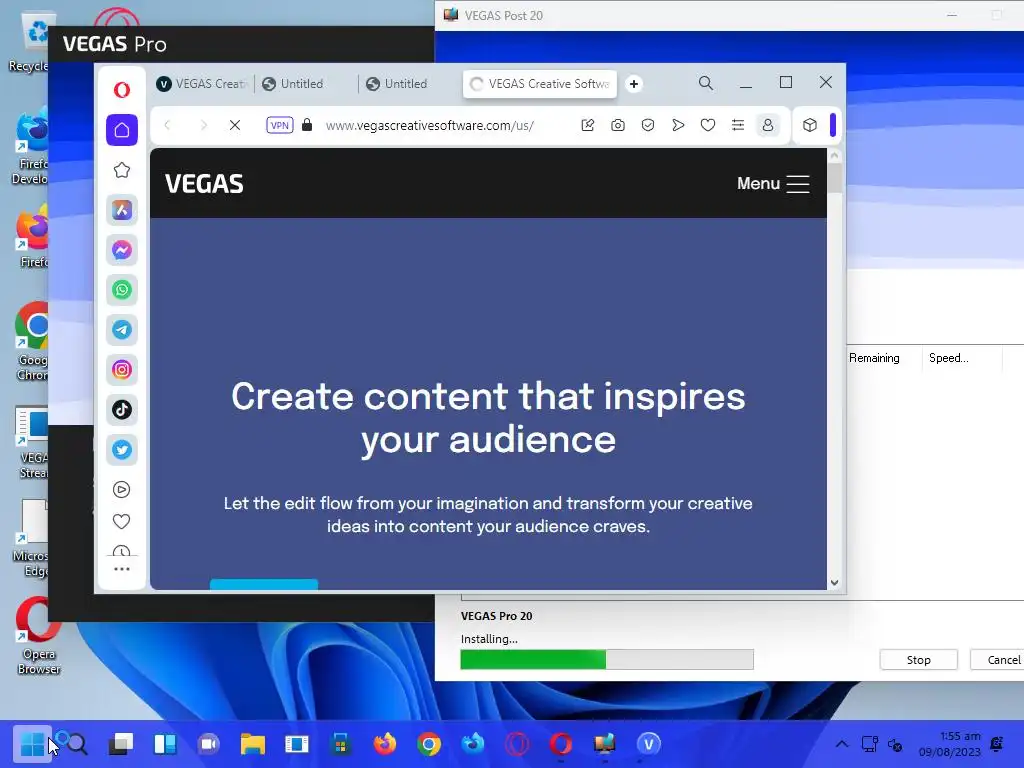Open Twitter in Opera sidebar
This screenshot has height=768, width=1024.
[x=122, y=449]
